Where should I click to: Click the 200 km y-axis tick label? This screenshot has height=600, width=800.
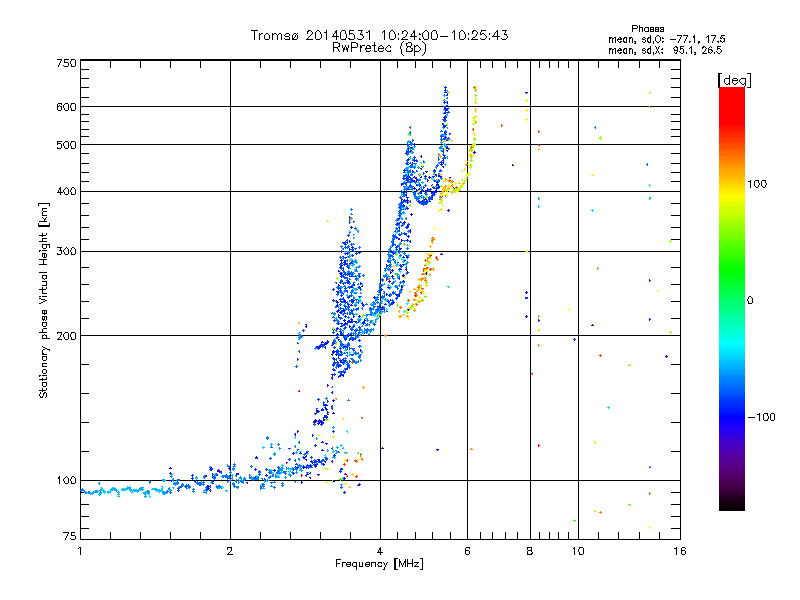(66, 336)
